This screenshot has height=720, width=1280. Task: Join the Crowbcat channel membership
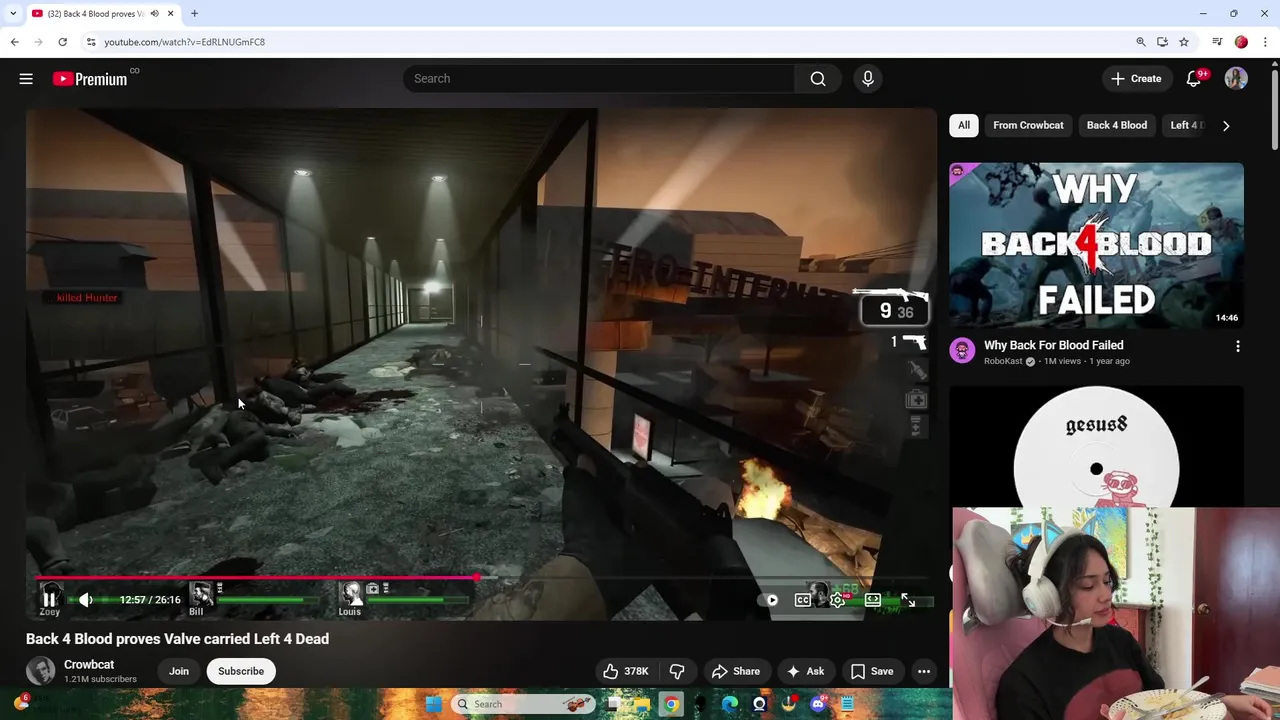[179, 671]
